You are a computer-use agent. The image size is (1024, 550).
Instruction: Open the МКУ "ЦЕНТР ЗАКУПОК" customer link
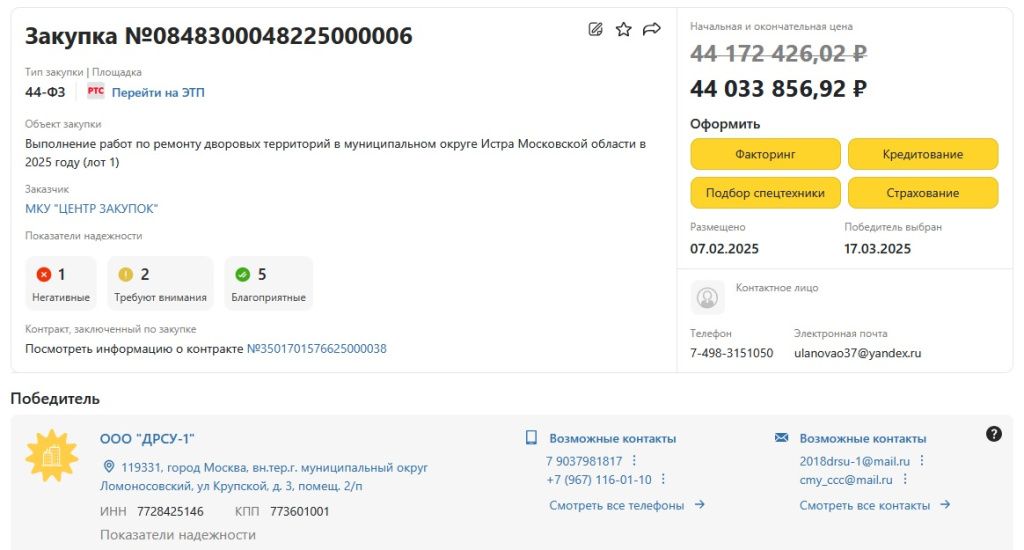92,209
